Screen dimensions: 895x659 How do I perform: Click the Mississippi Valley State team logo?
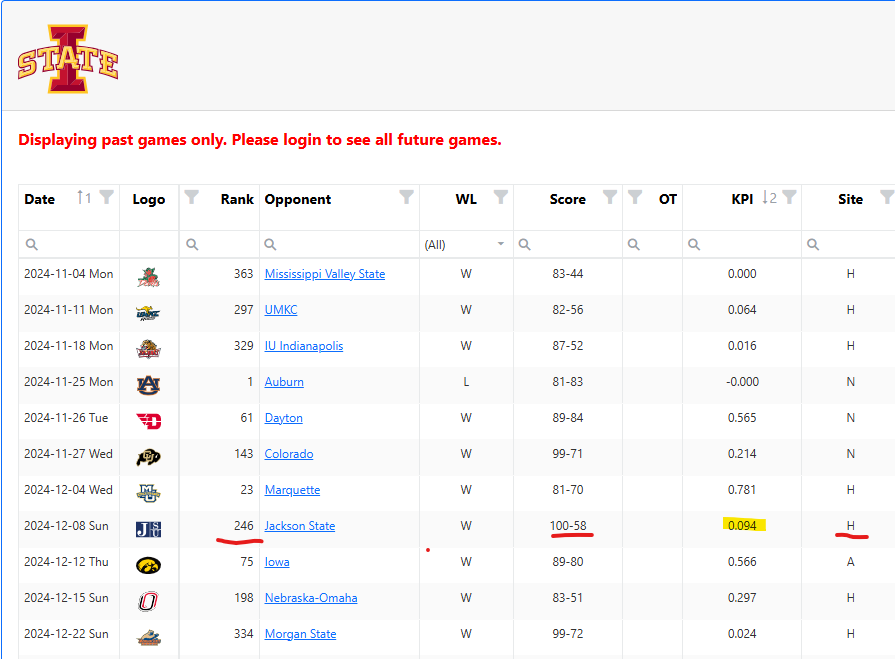click(148, 277)
